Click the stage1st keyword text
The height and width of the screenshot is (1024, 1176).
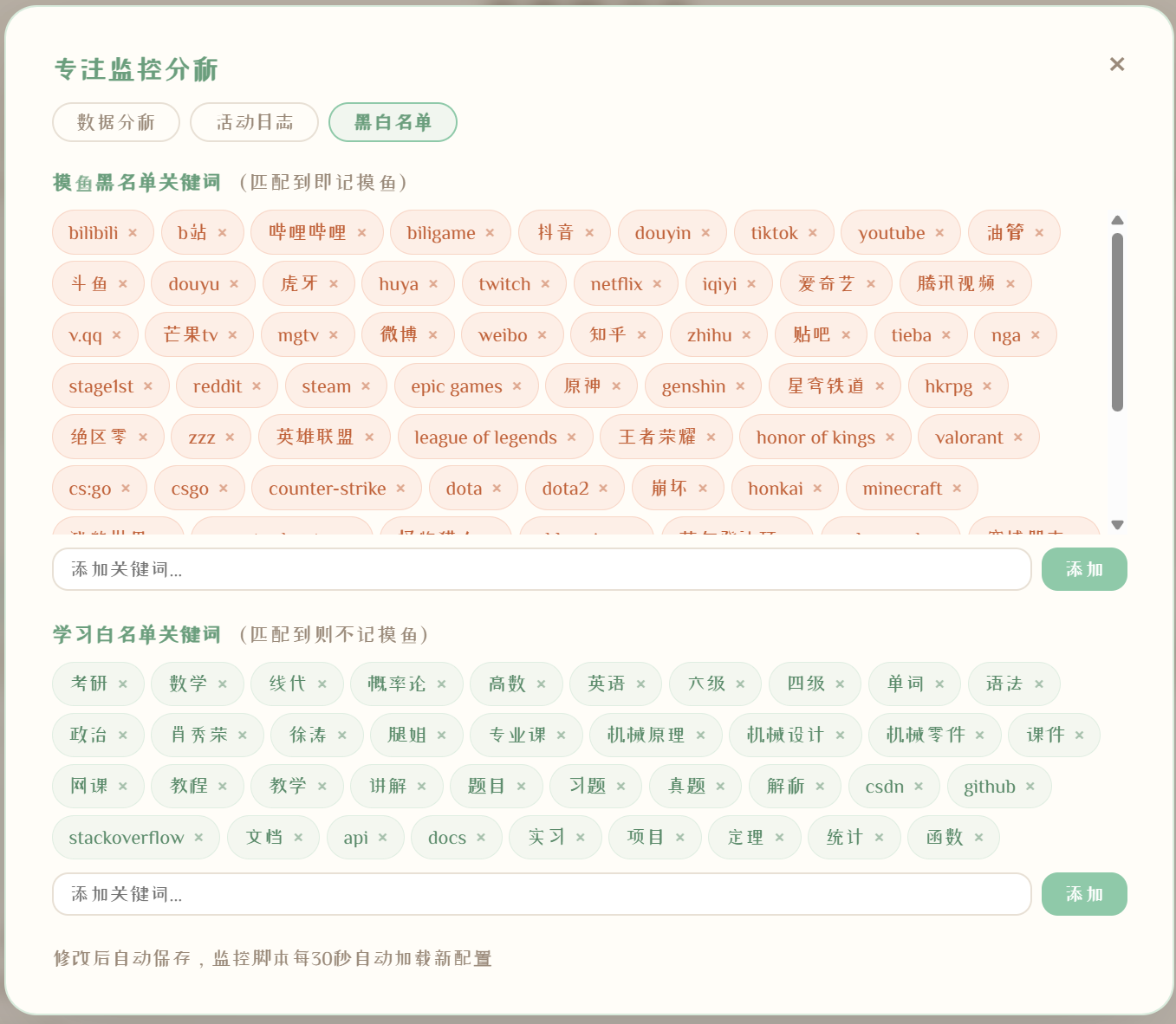click(101, 386)
